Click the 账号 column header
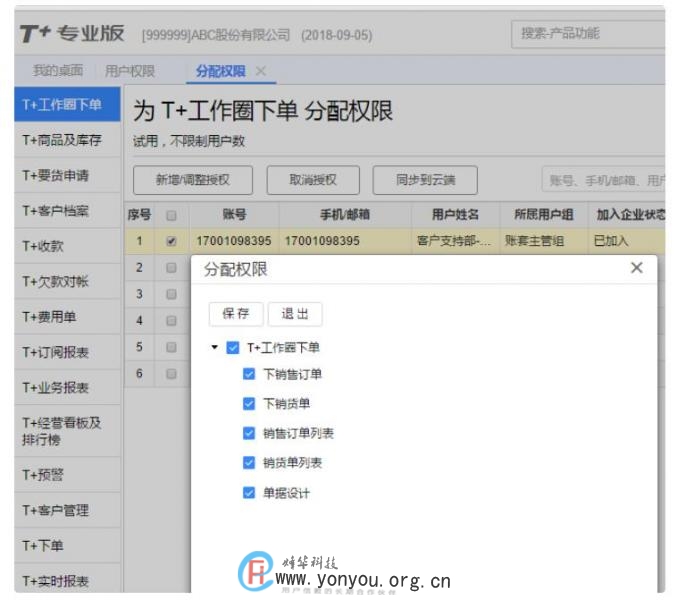The height and width of the screenshot is (600, 694). 234,215
